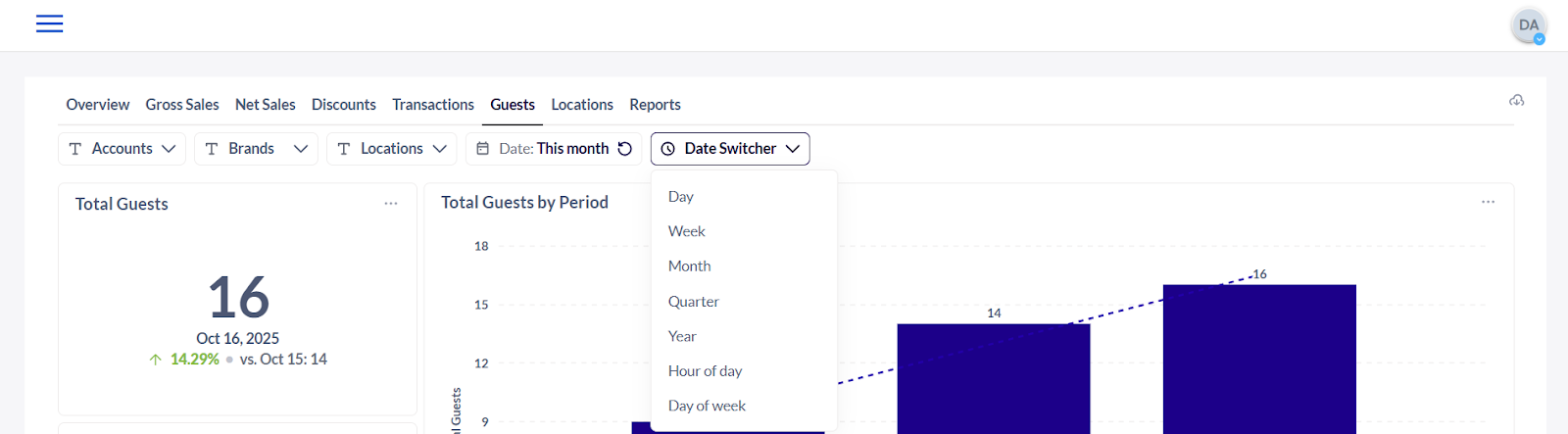
Task: Open the Transactions tab
Action: pyautogui.click(x=432, y=105)
